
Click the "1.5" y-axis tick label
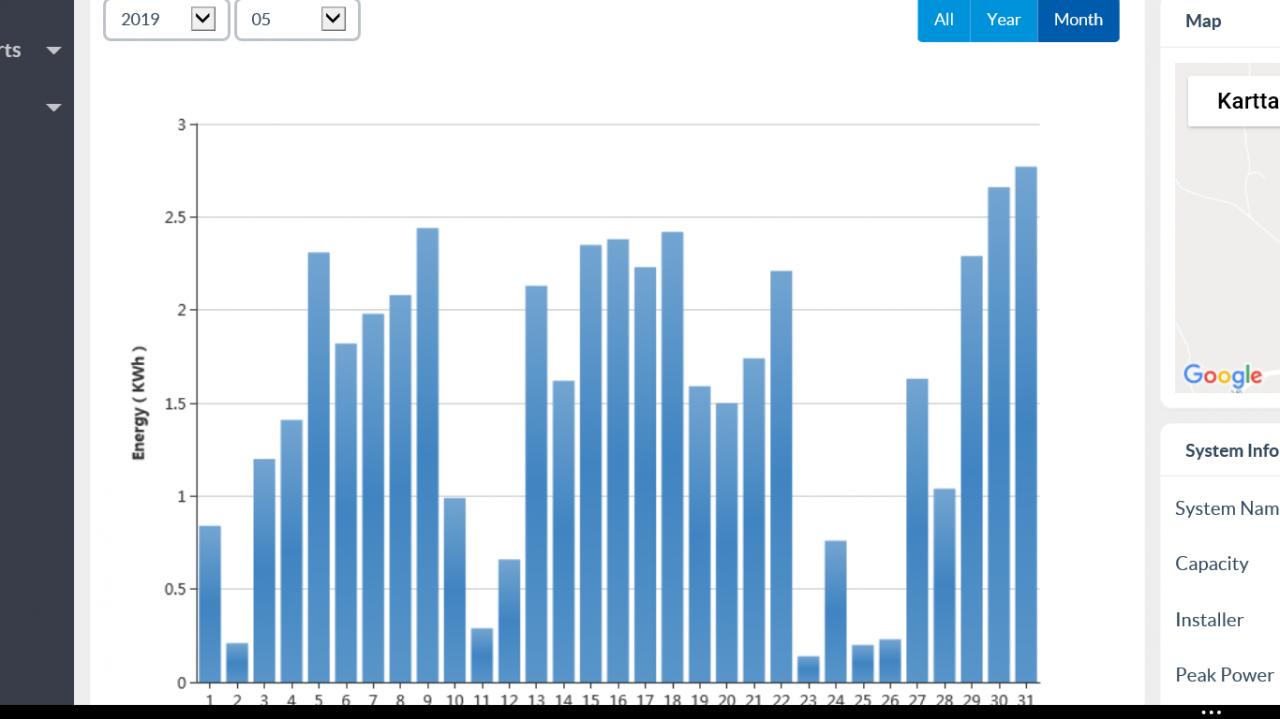point(175,404)
